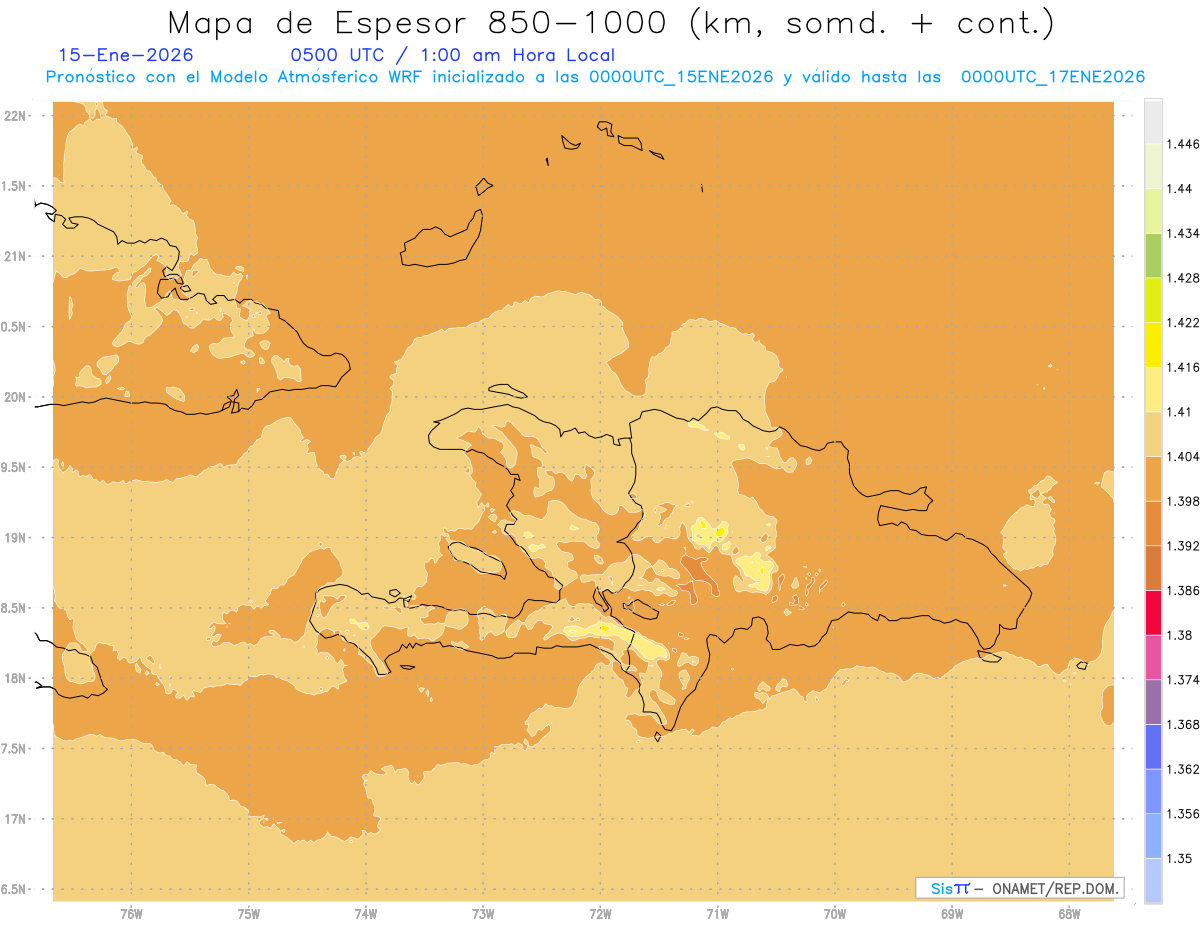The height and width of the screenshot is (927, 1200).
Task: Click the colorbar value "1.35"
Action: pyautogui.click(x=1177, y=858)
